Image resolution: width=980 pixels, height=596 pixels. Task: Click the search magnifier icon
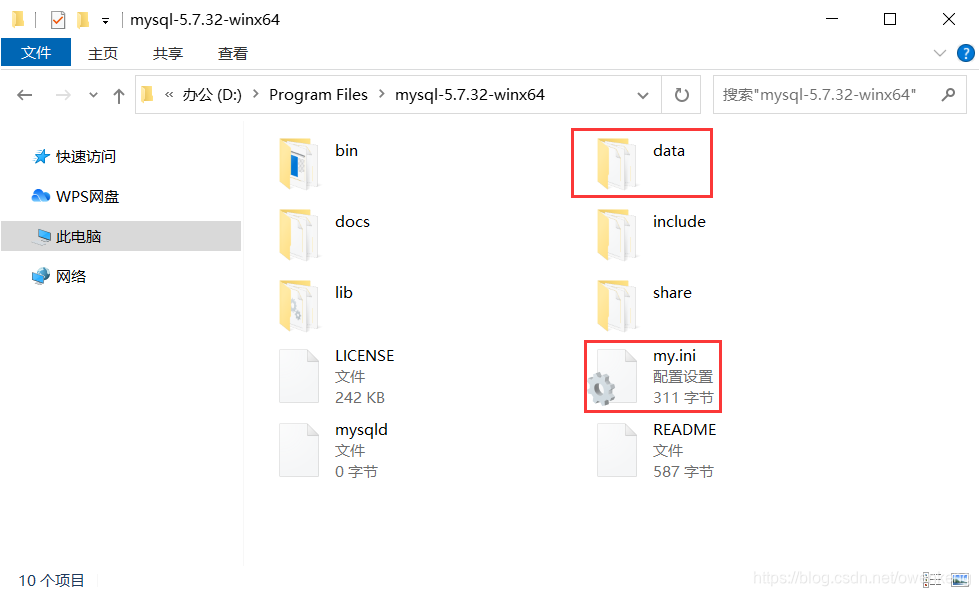click(948, 95)
